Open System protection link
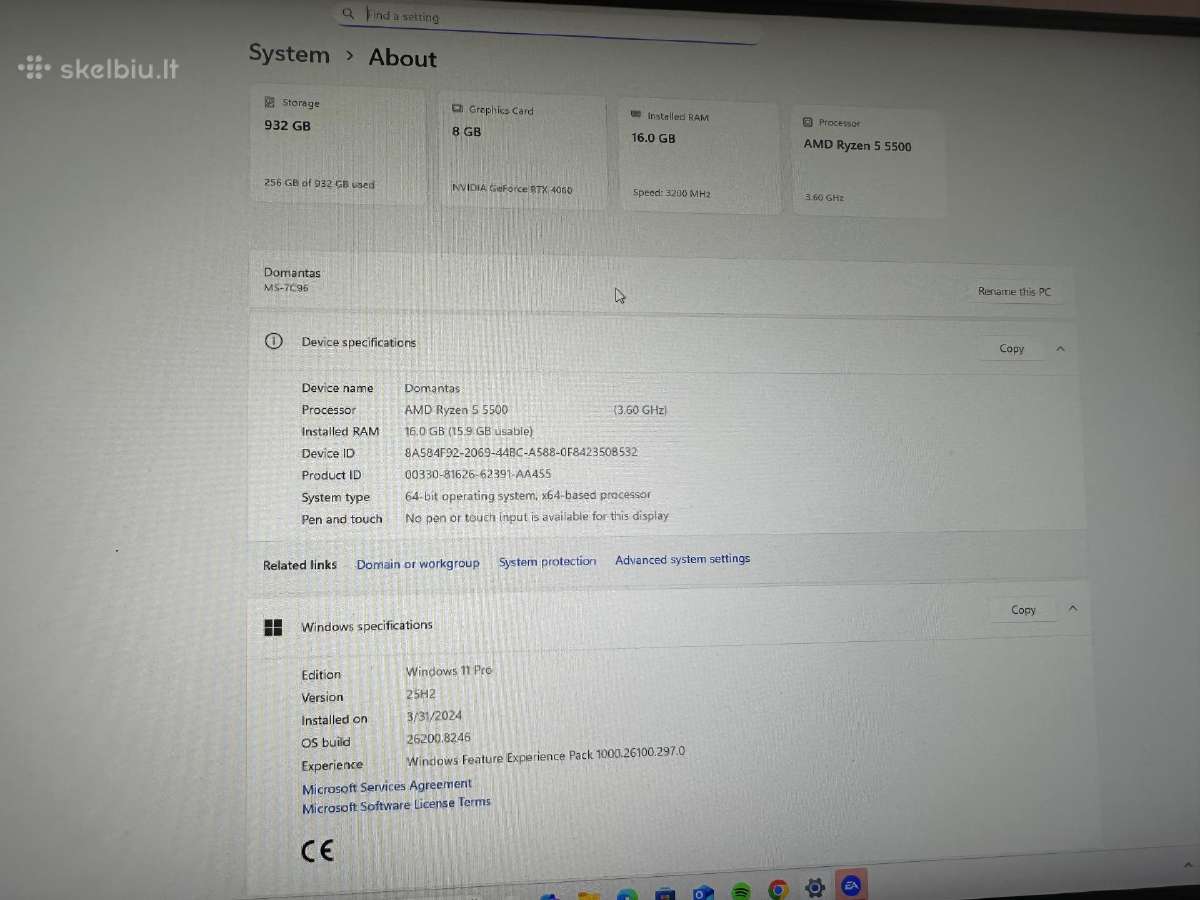This screenshot has width=1200, height=900. [547, 562]
